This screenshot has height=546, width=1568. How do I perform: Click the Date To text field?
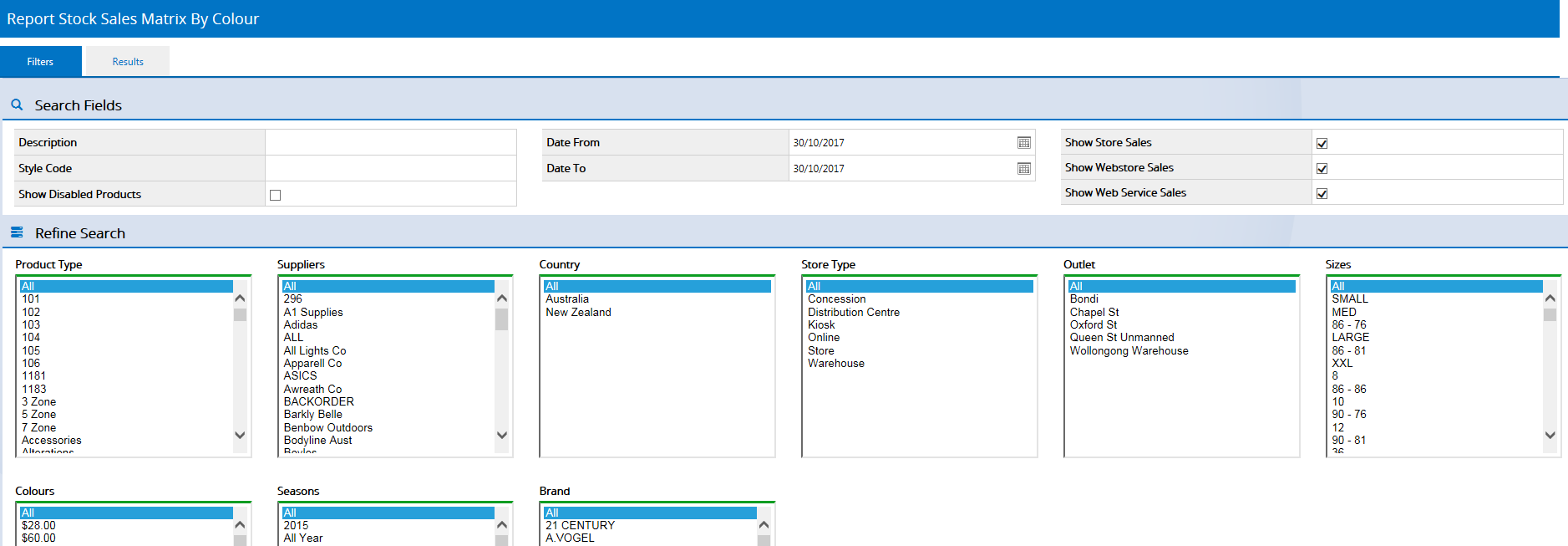pos(901,169)
